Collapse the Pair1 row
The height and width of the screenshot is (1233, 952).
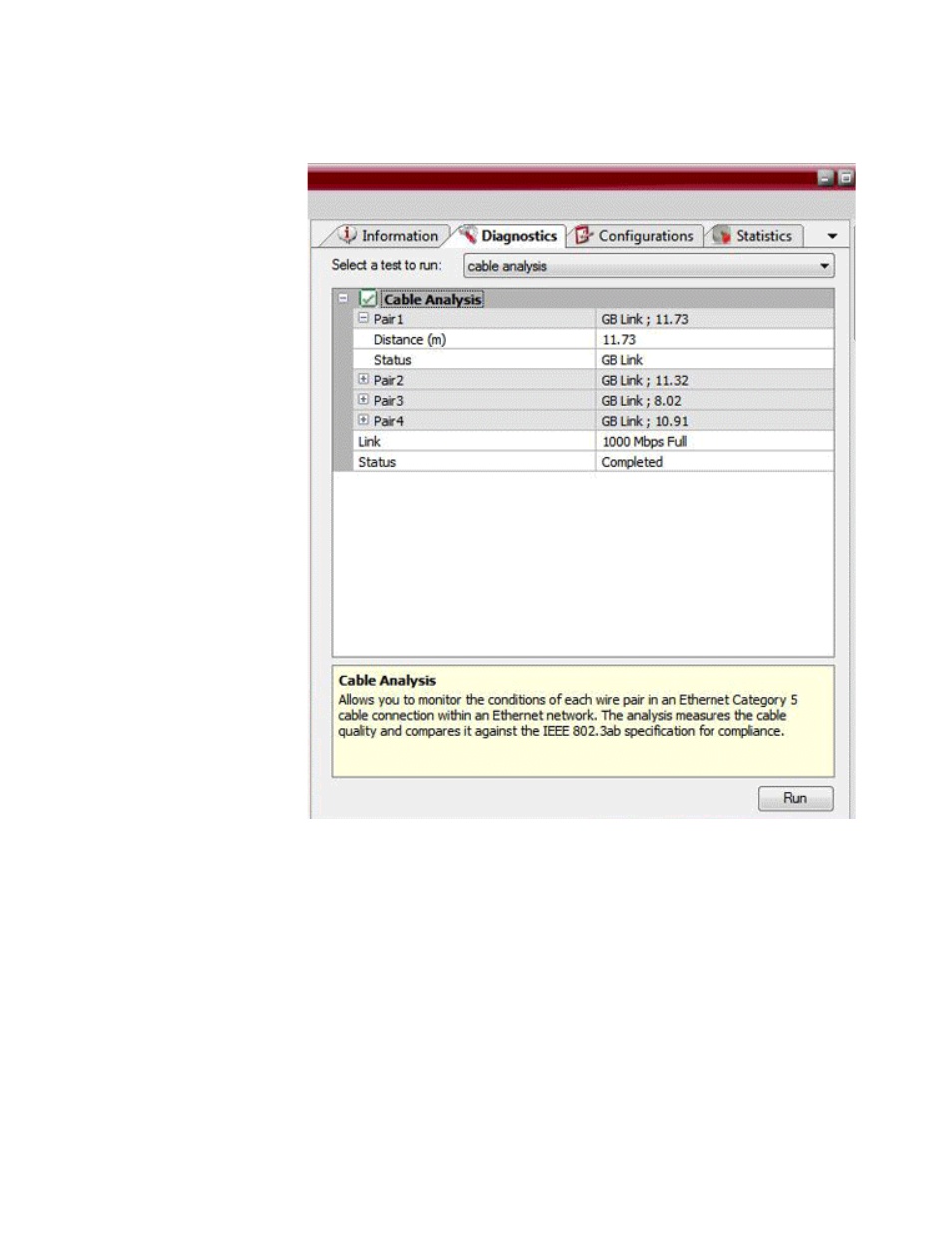point(363,318)
